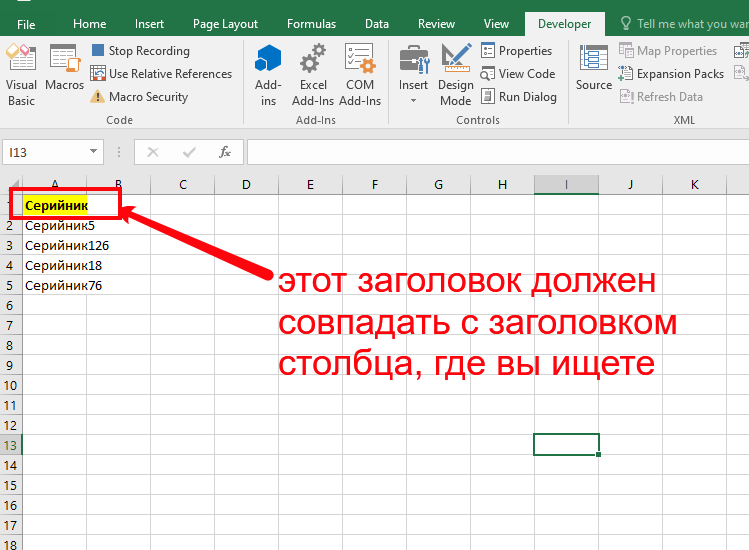
Task: Select cell with header Серийник
Action: coord(54,205)
